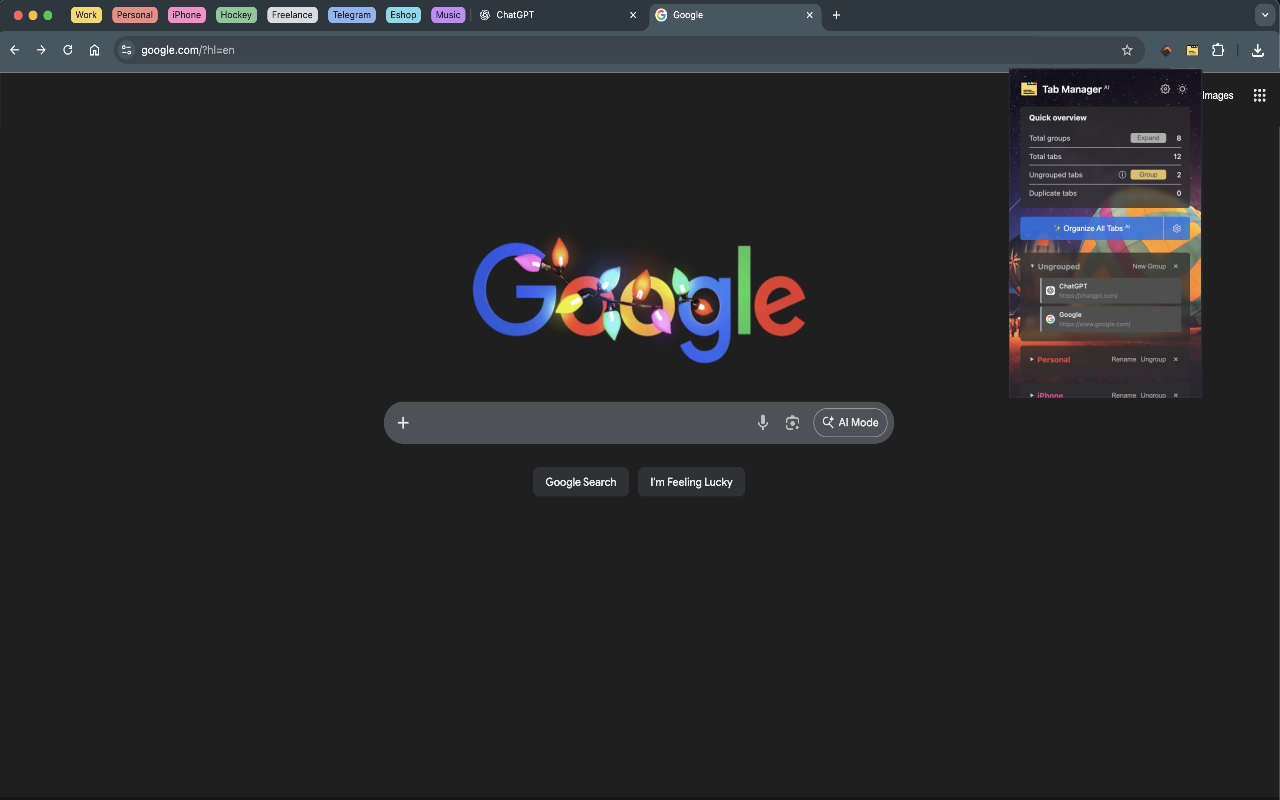This screenshot has width=1280, height=800.
Task: Close the Ungrouped section with its X
Action: (x=1176, y=267)
